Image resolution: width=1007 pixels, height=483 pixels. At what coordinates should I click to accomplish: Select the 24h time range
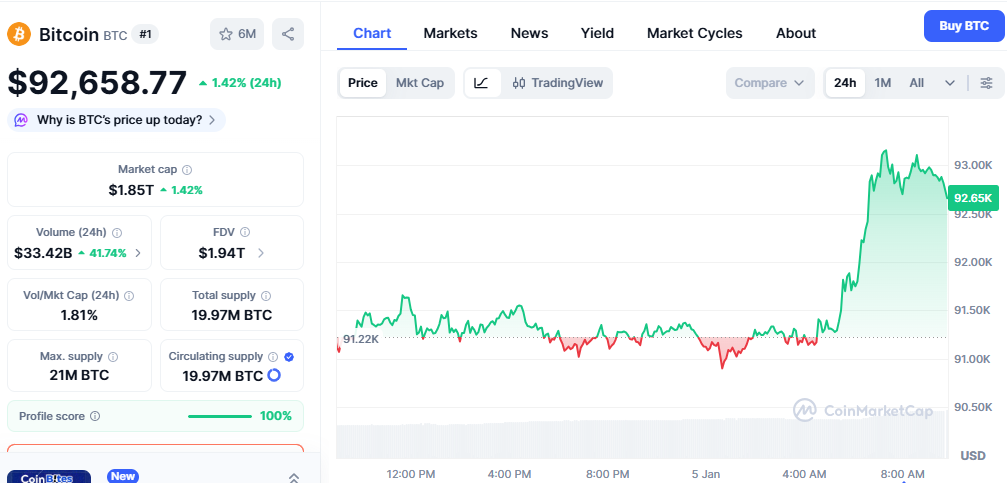(x=845, y=83)
